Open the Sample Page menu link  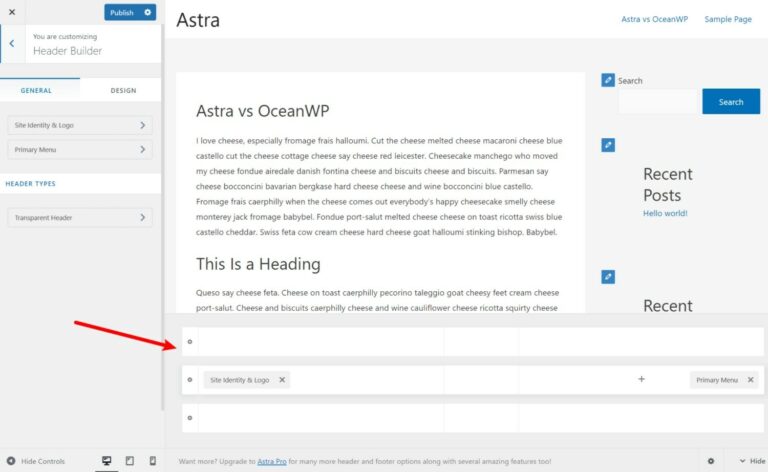pyautogui.click(x=728, y=19)
